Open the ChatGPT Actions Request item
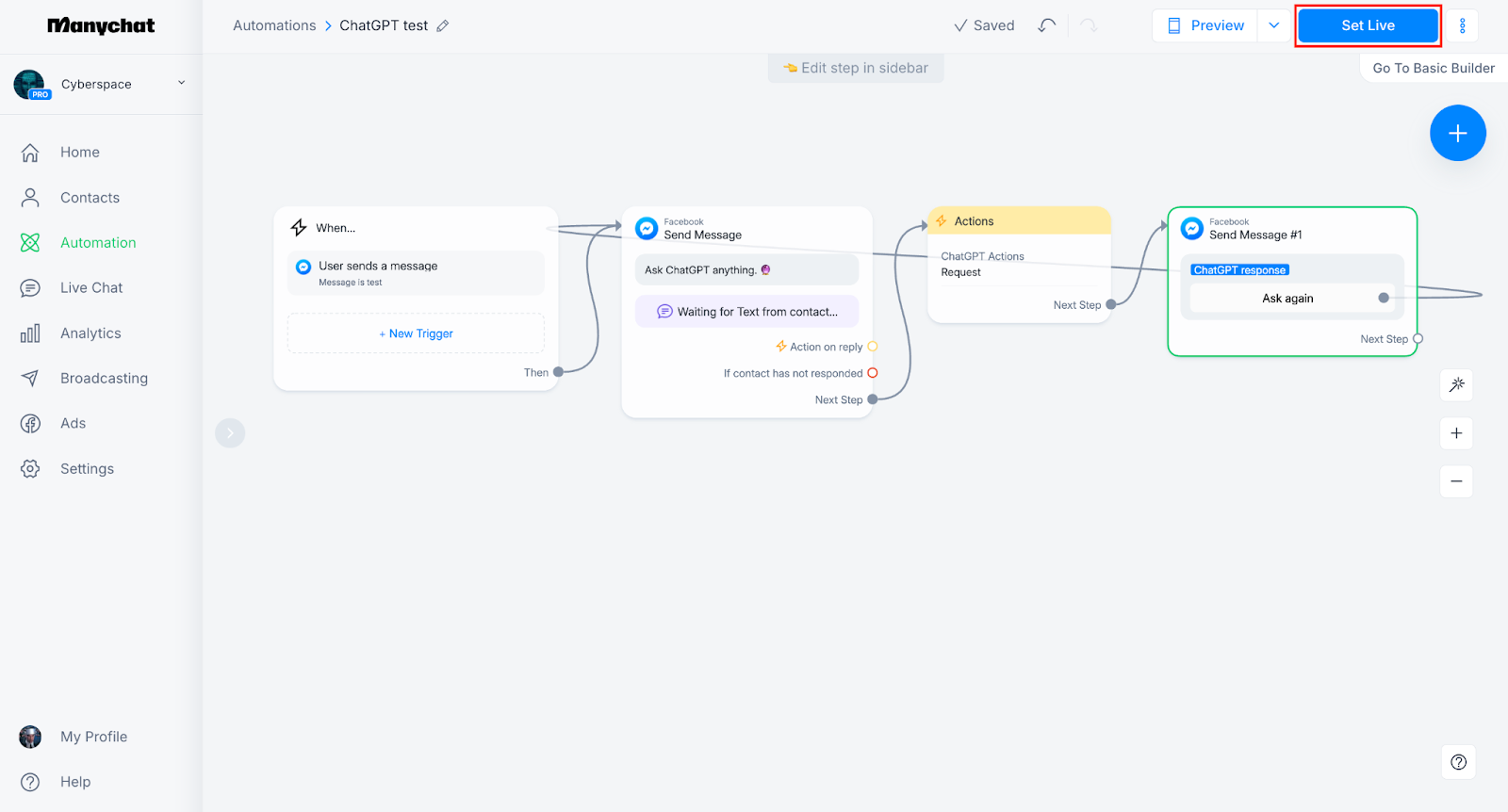Image resolution: width=1508 pixels, height=812 pixels. point(1019,264)
